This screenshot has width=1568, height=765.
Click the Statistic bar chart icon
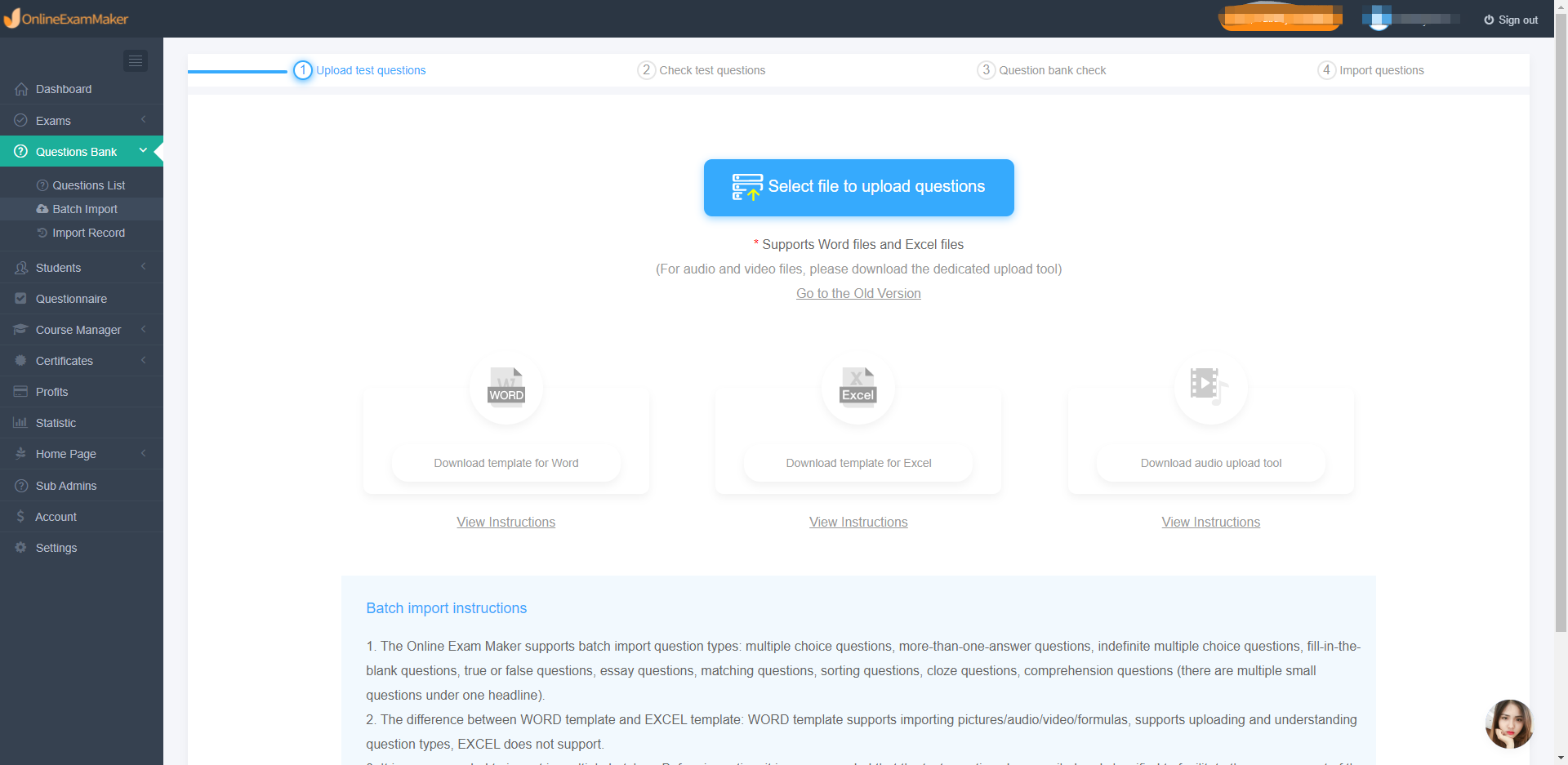pos(21,422)
